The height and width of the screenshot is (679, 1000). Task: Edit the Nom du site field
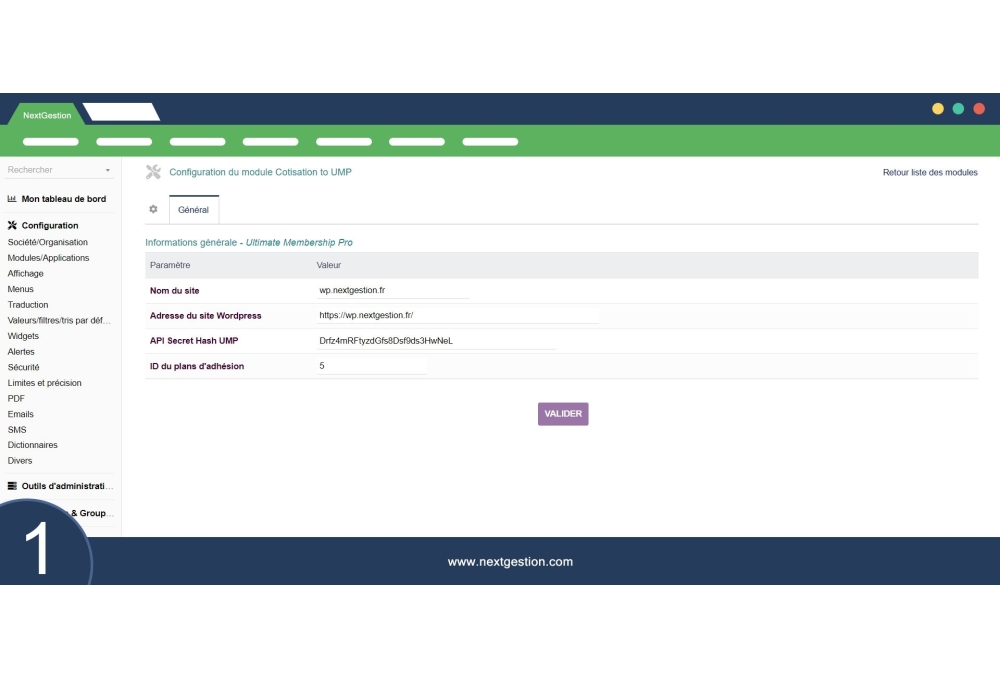(x=390, y=292)
